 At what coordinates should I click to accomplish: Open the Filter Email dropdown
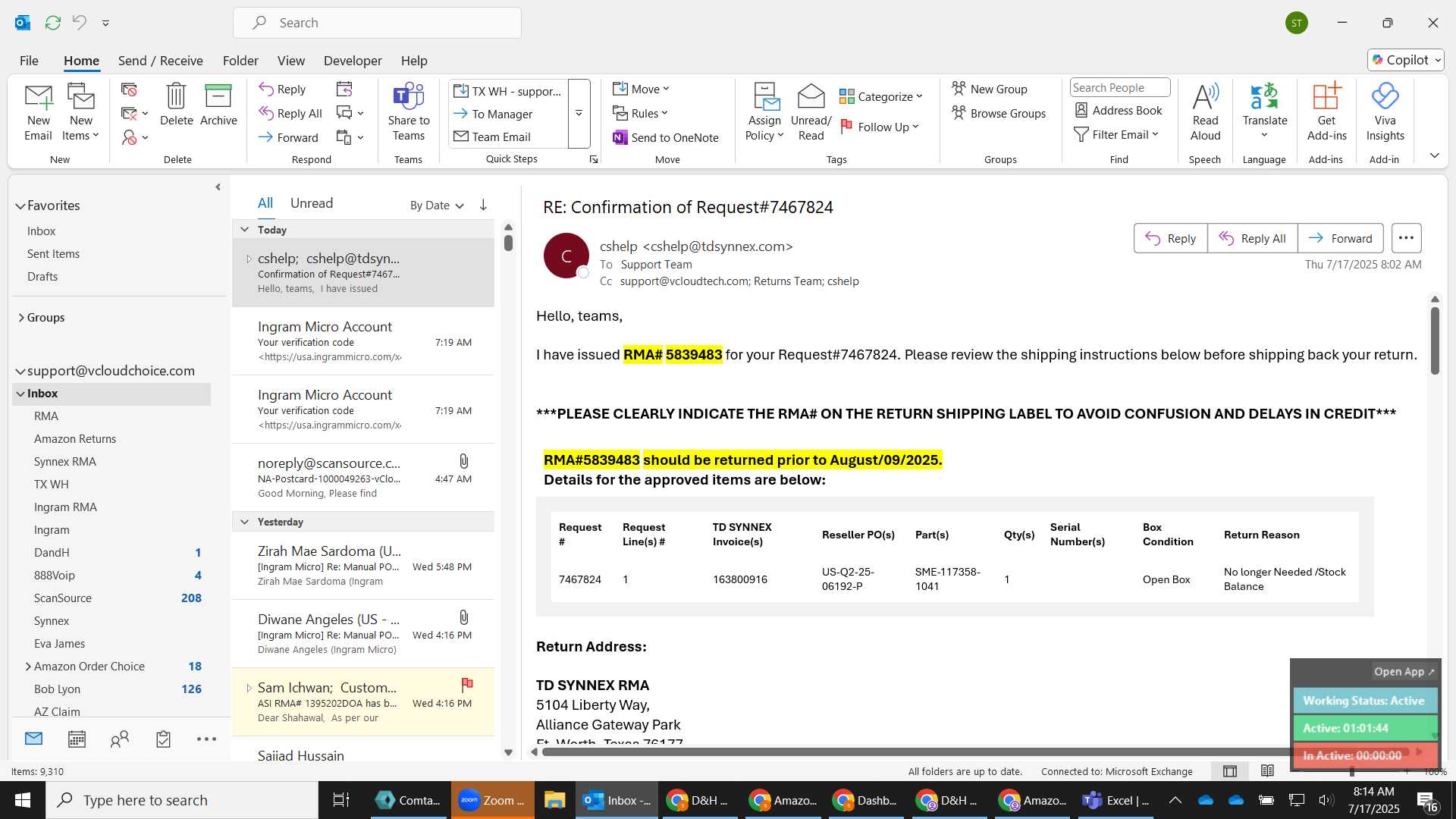(x=1116, y=134)
